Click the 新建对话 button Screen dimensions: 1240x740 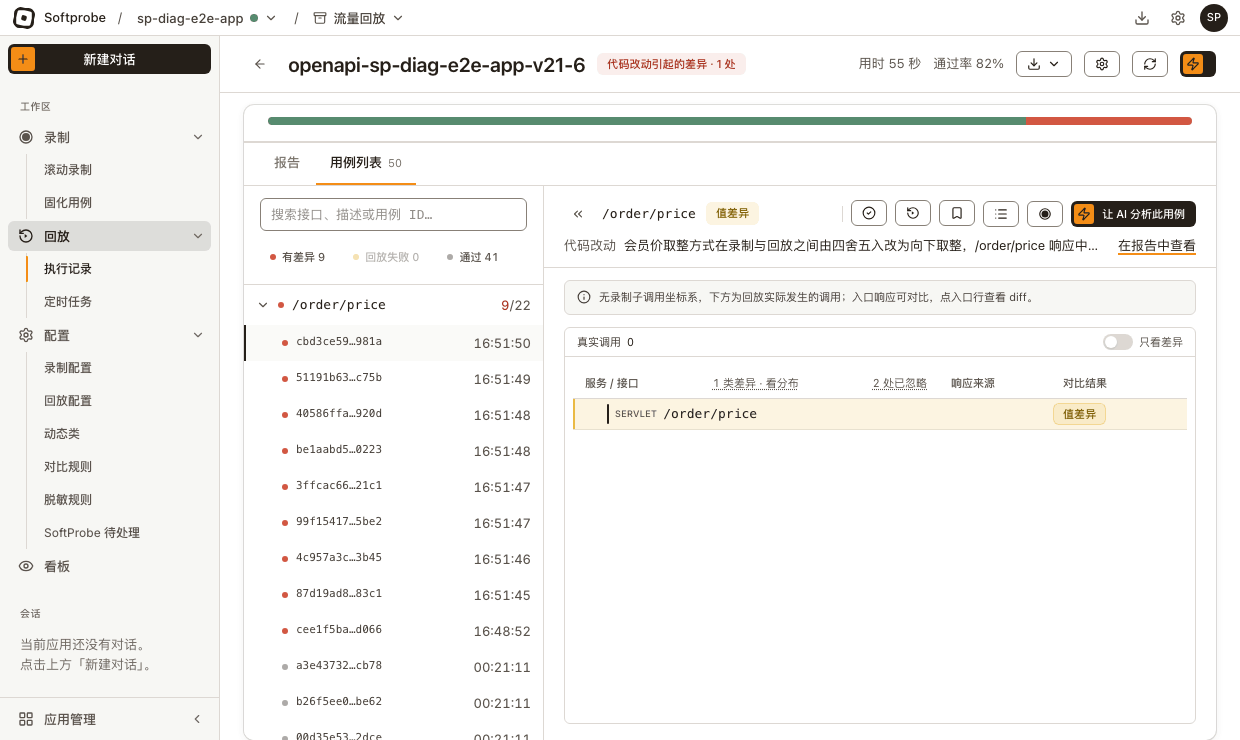click(110, 59)
